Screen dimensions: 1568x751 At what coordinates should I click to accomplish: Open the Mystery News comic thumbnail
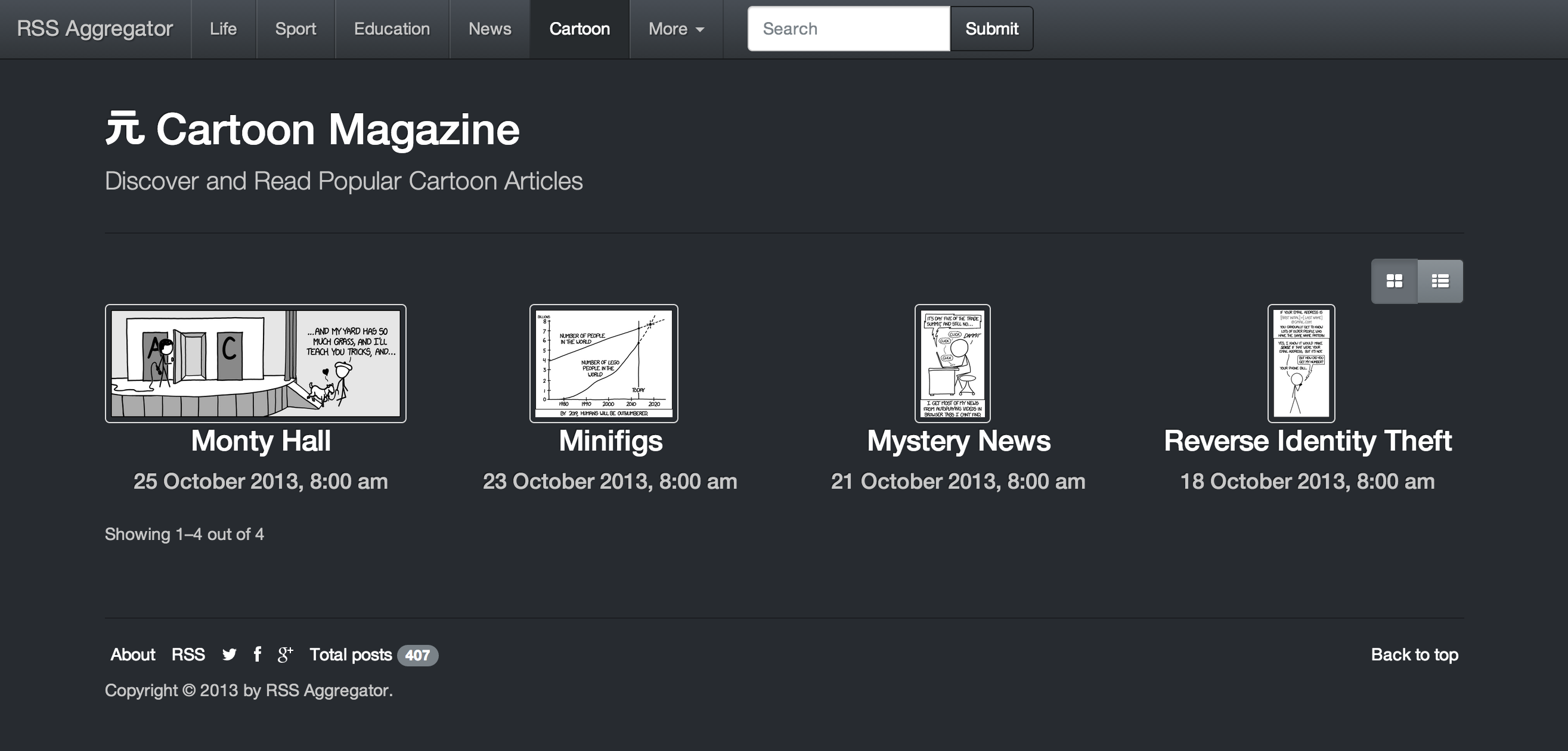(x=952, y=364)
